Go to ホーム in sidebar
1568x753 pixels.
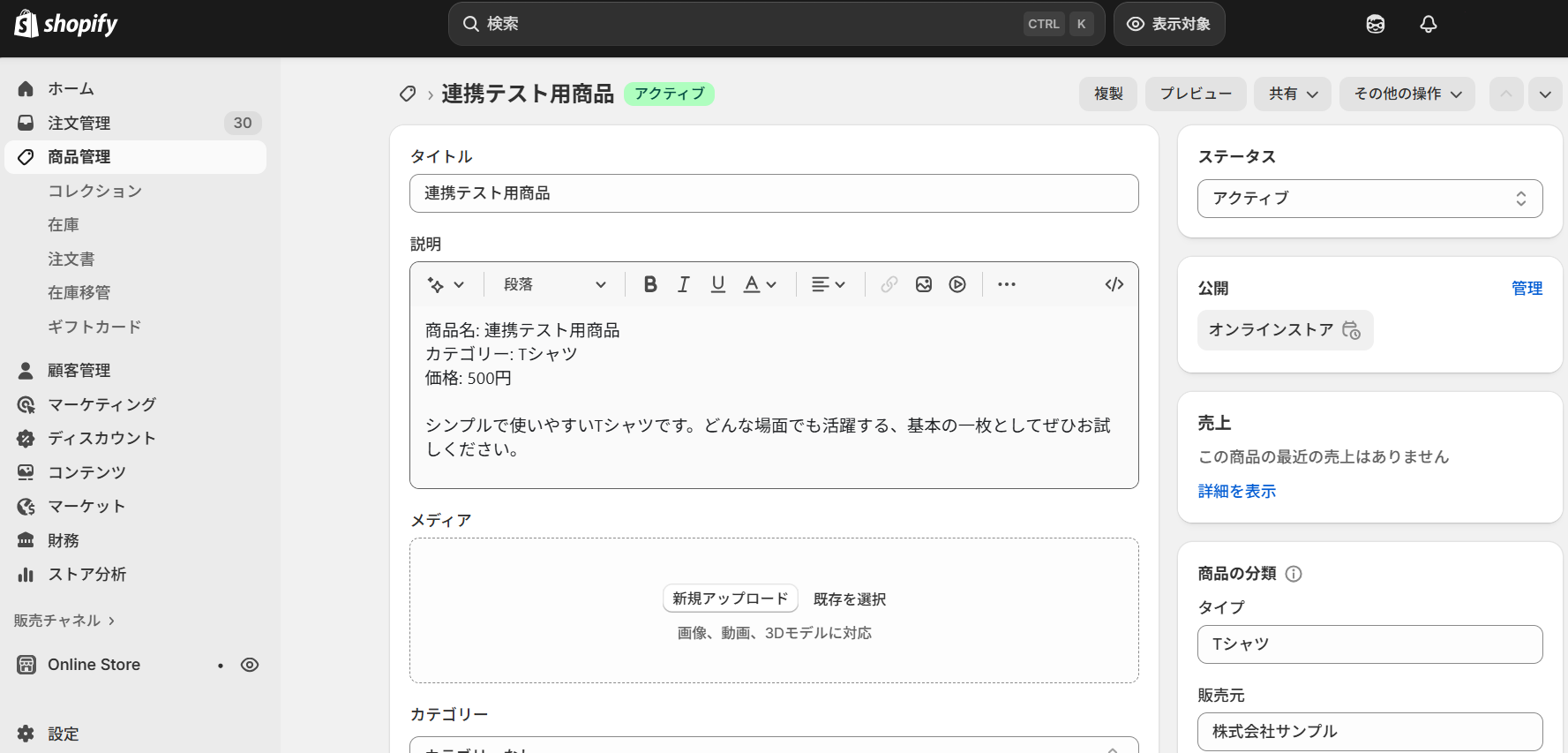[x=136, y=88]
